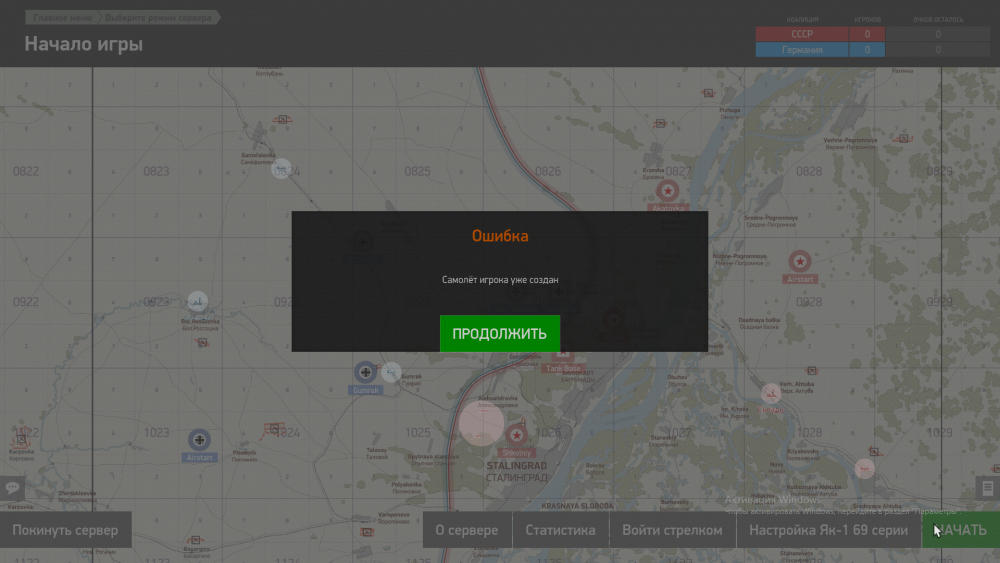
Task: Click the large pink circle over Stalingrad
Action: click(482, 423)
